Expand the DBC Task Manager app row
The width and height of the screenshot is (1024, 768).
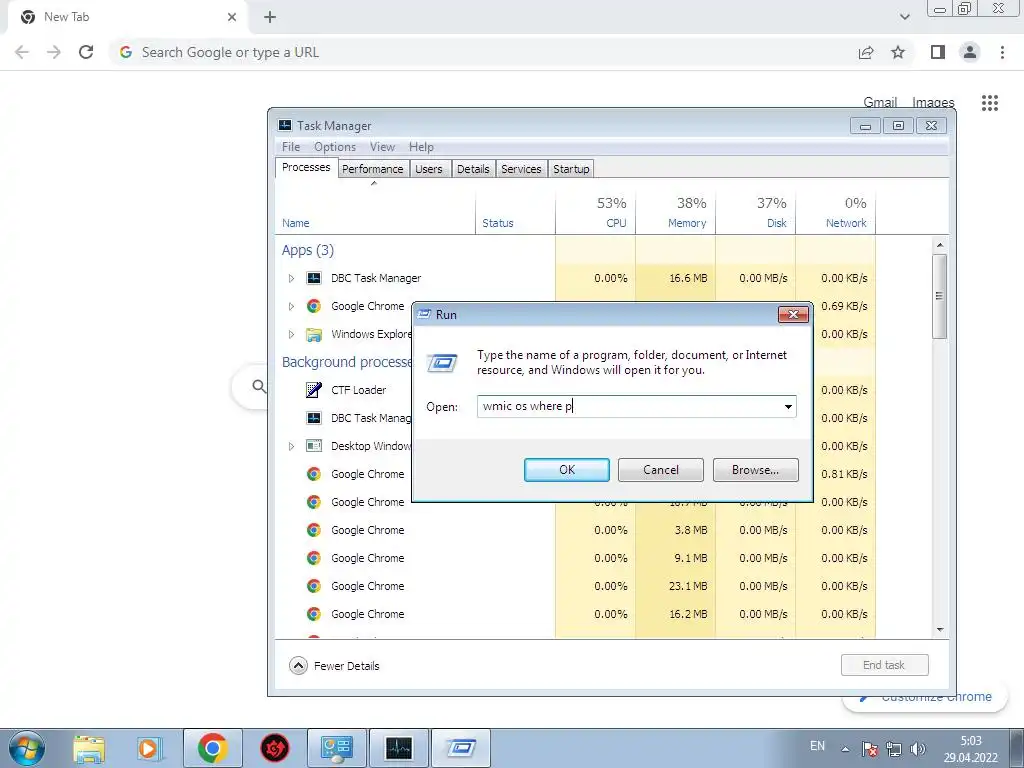291,278
